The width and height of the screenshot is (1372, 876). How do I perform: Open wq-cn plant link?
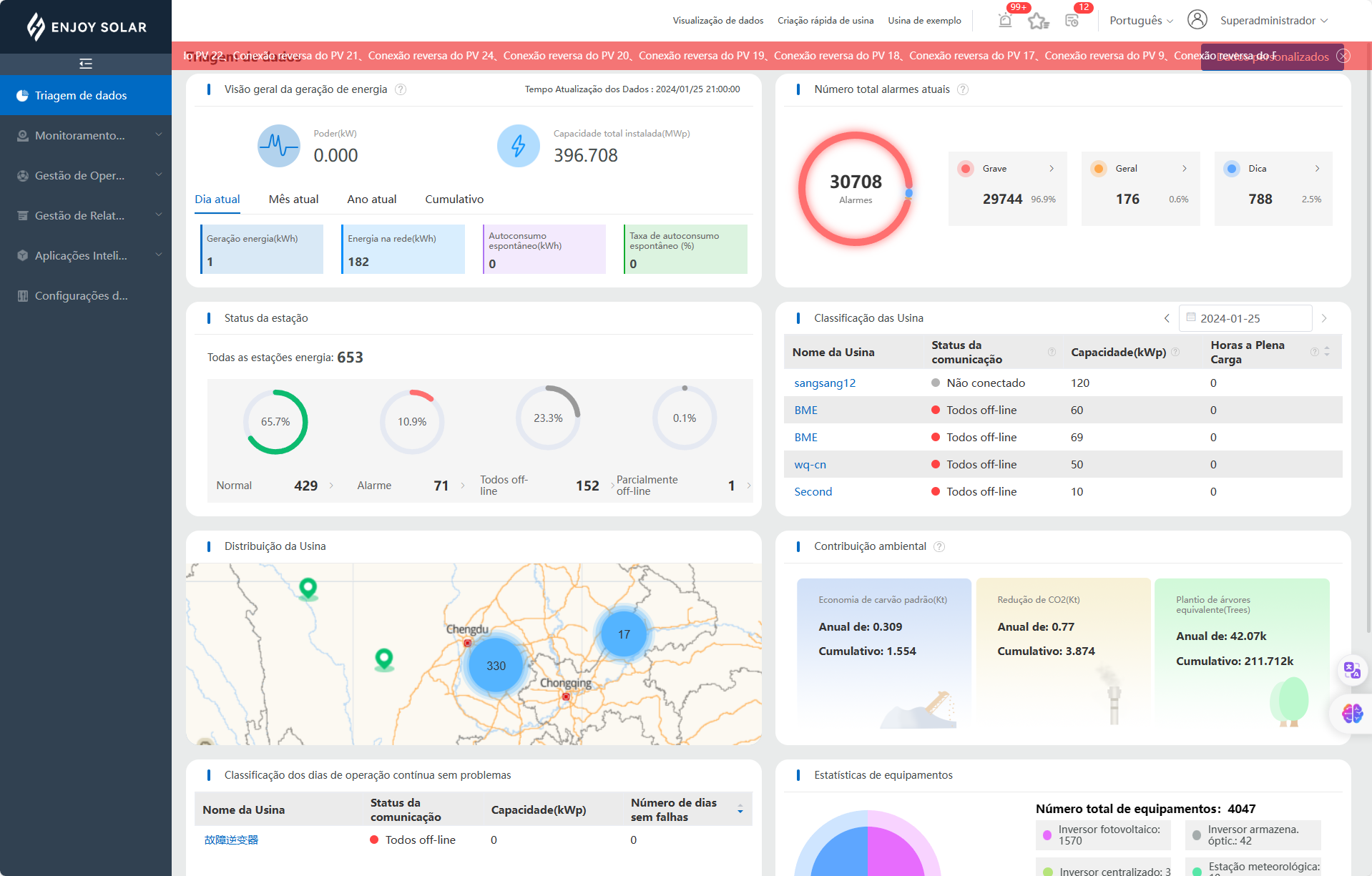[x=810, y=465]
